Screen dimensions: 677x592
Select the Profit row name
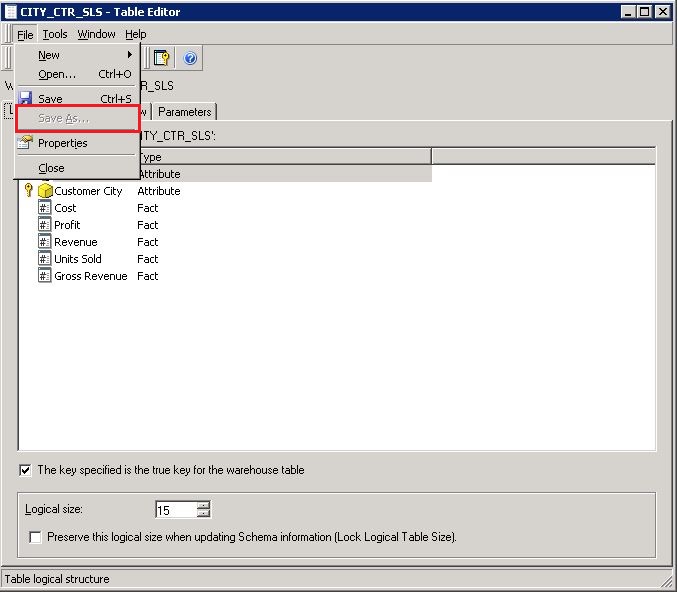(x=67, y=225)
